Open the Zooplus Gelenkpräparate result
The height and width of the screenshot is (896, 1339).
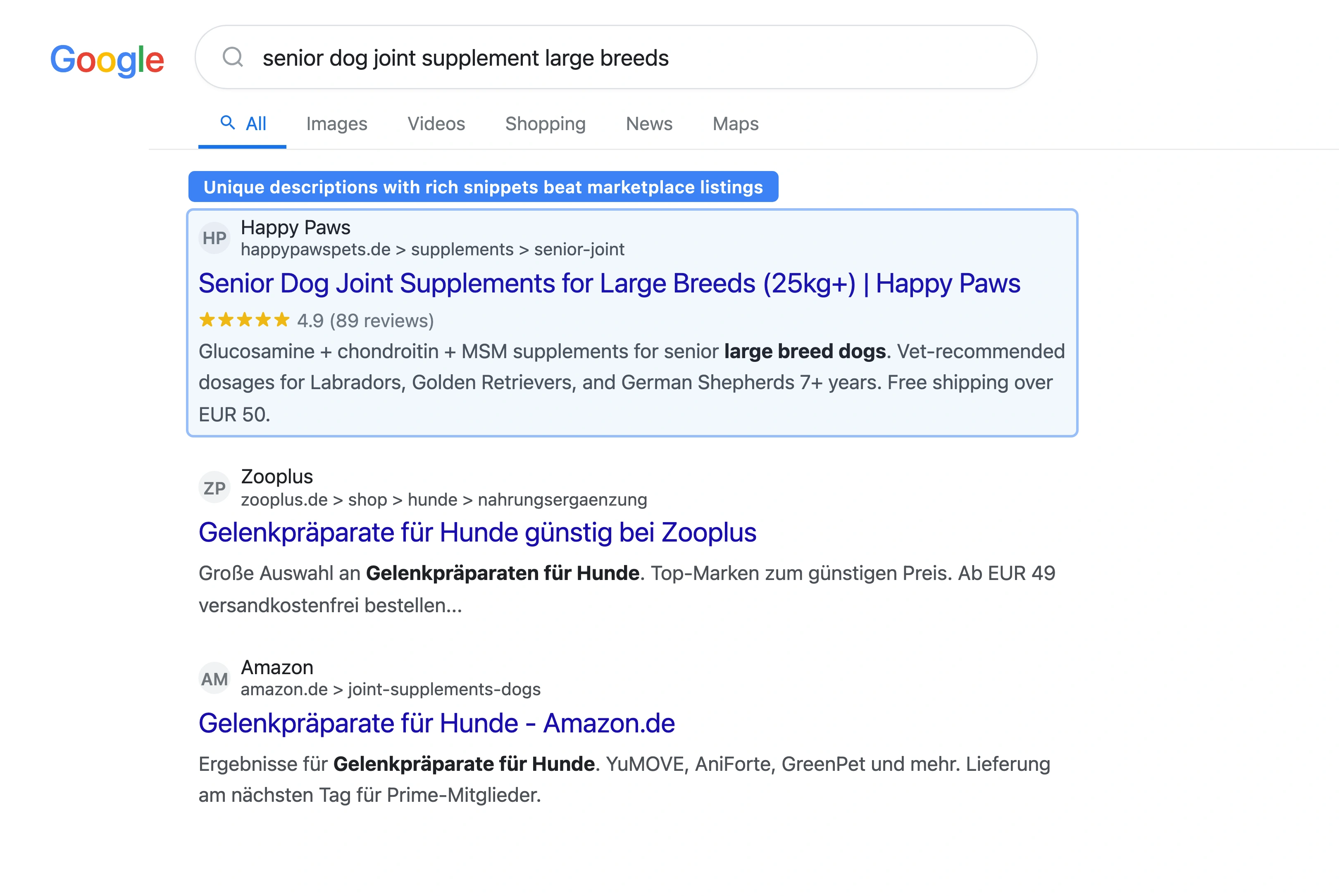tap(477, 532)
